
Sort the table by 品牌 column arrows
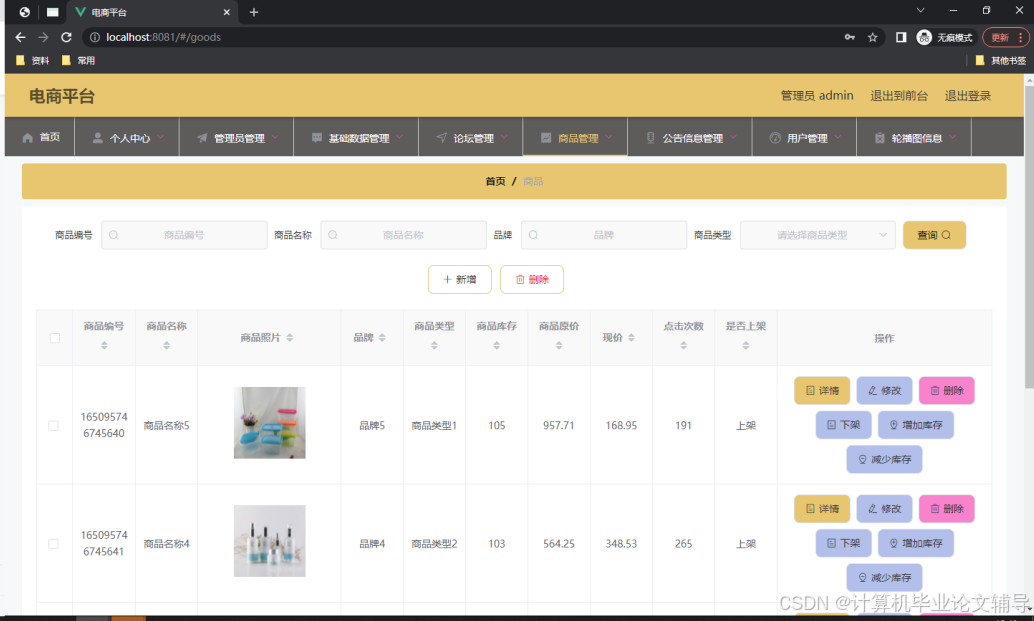point(382,338)
